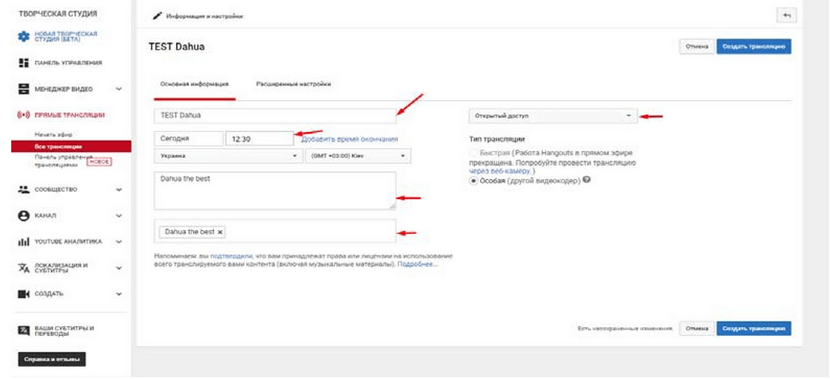Click the gear icon for new Creative Studio beta
The height and width of the screenshot is (379, 830).
24,37
